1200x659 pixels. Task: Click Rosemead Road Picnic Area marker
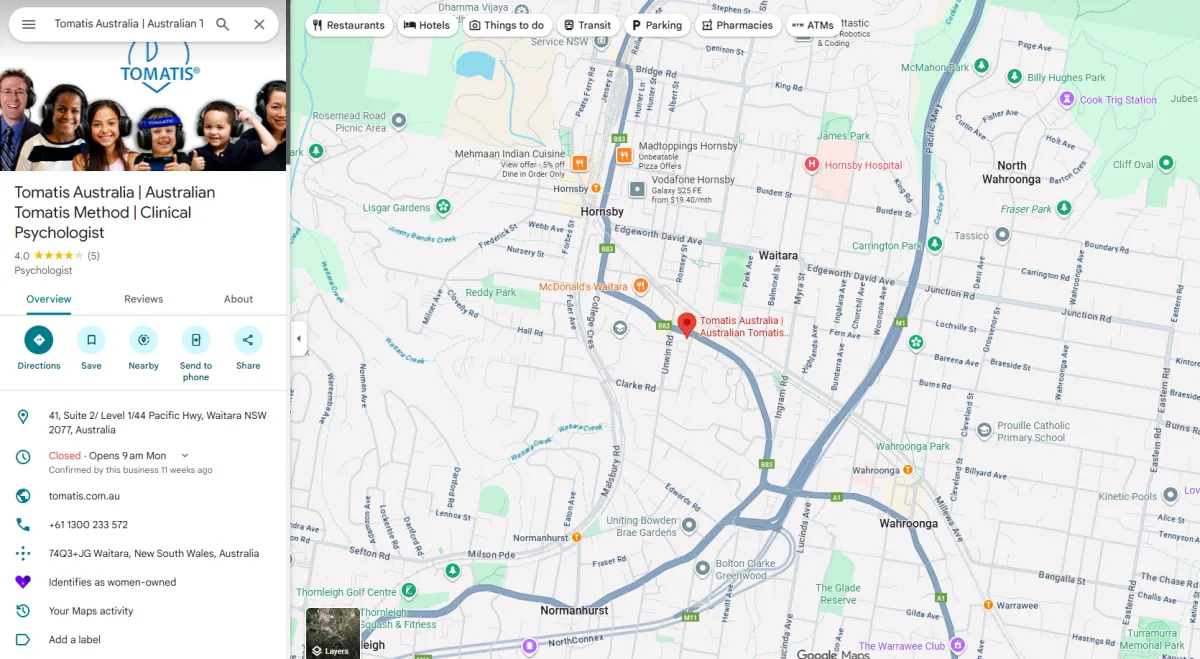pyautogui.click(x=399, y=121)
